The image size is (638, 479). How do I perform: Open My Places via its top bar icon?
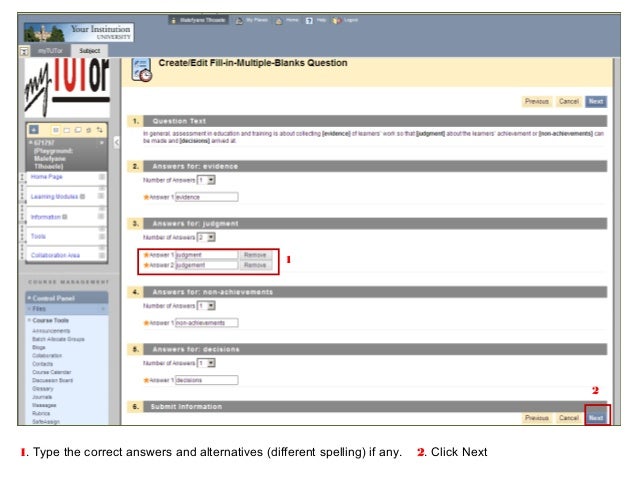(239, 20)
